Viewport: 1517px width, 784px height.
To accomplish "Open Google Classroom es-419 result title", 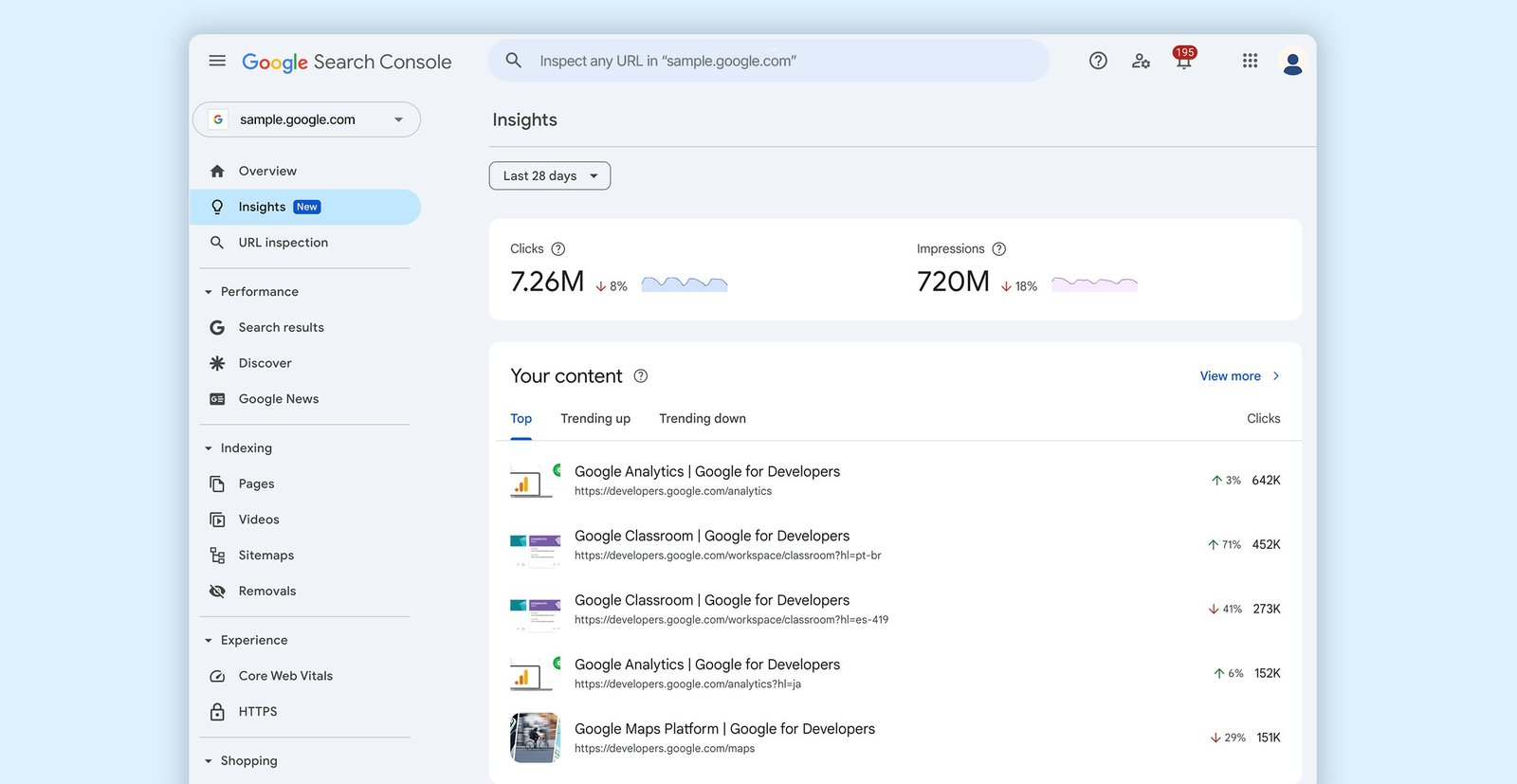I will 712,601.
